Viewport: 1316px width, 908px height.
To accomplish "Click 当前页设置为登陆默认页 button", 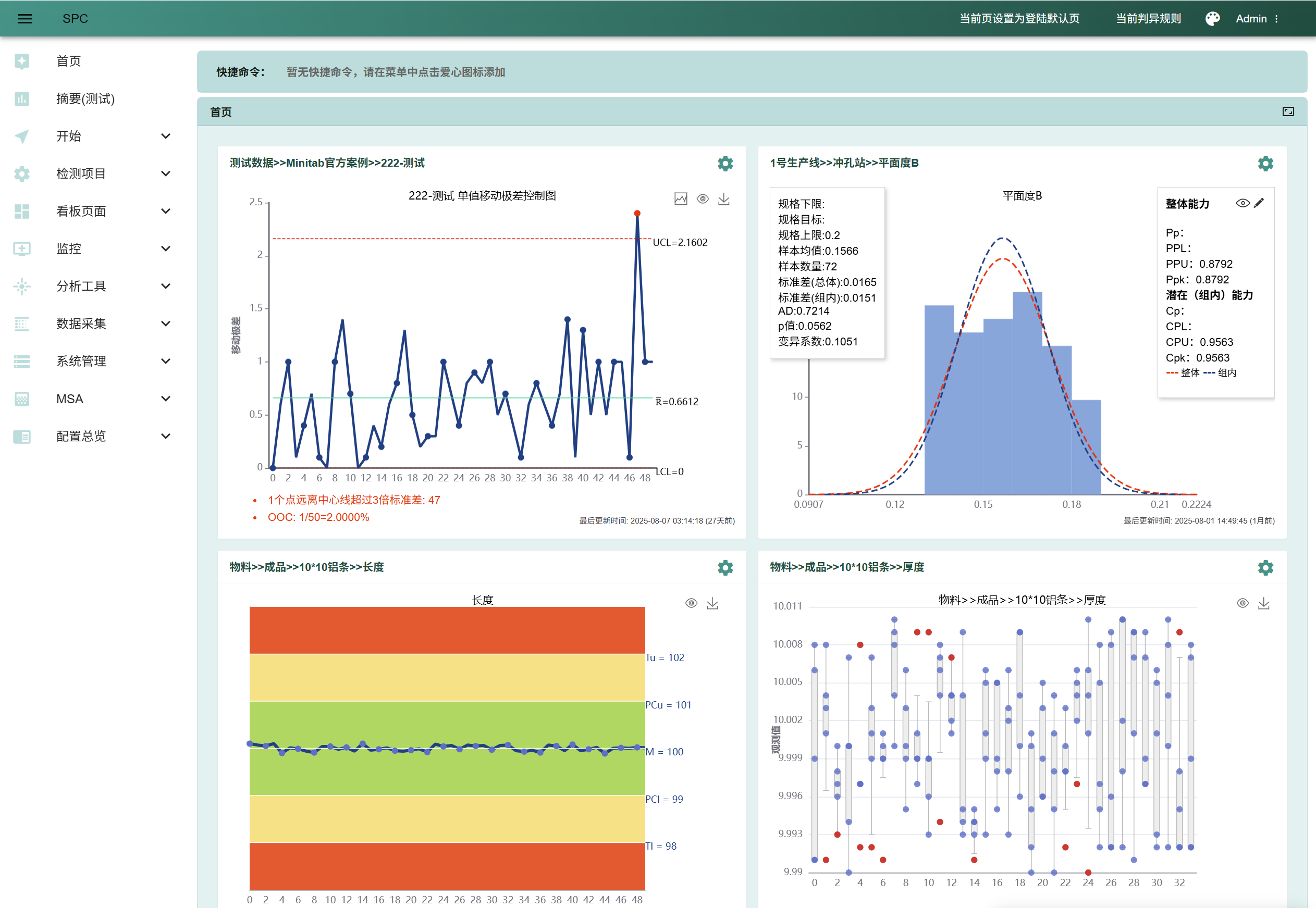I will [1019, 19].
